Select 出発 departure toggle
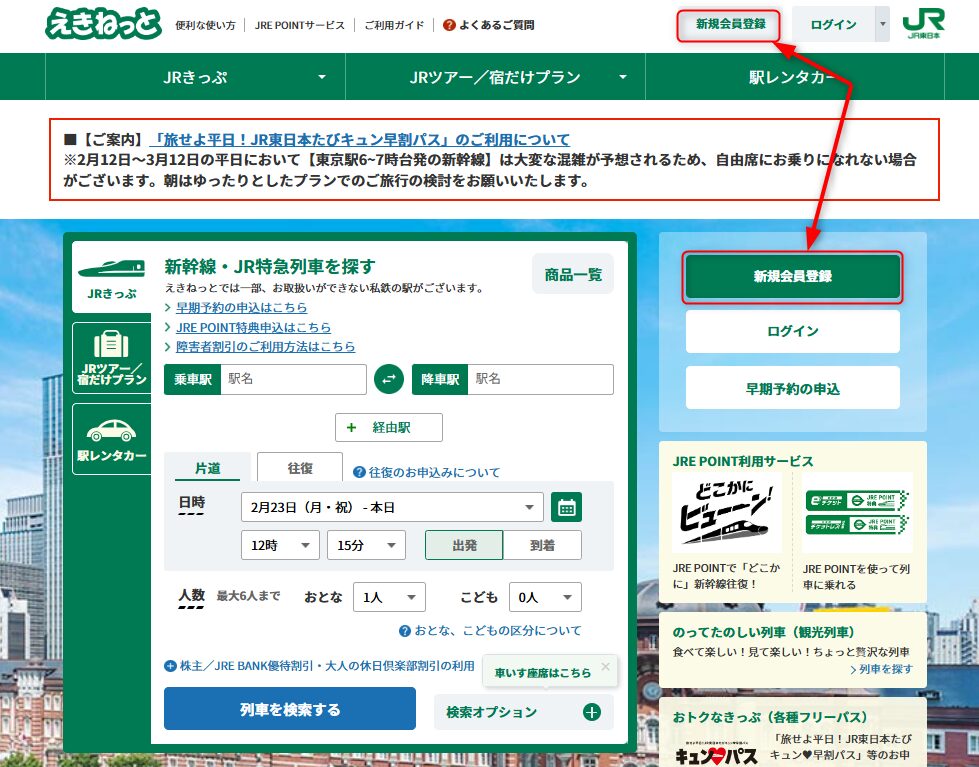The image size is (979, 767). click(464, 545)
